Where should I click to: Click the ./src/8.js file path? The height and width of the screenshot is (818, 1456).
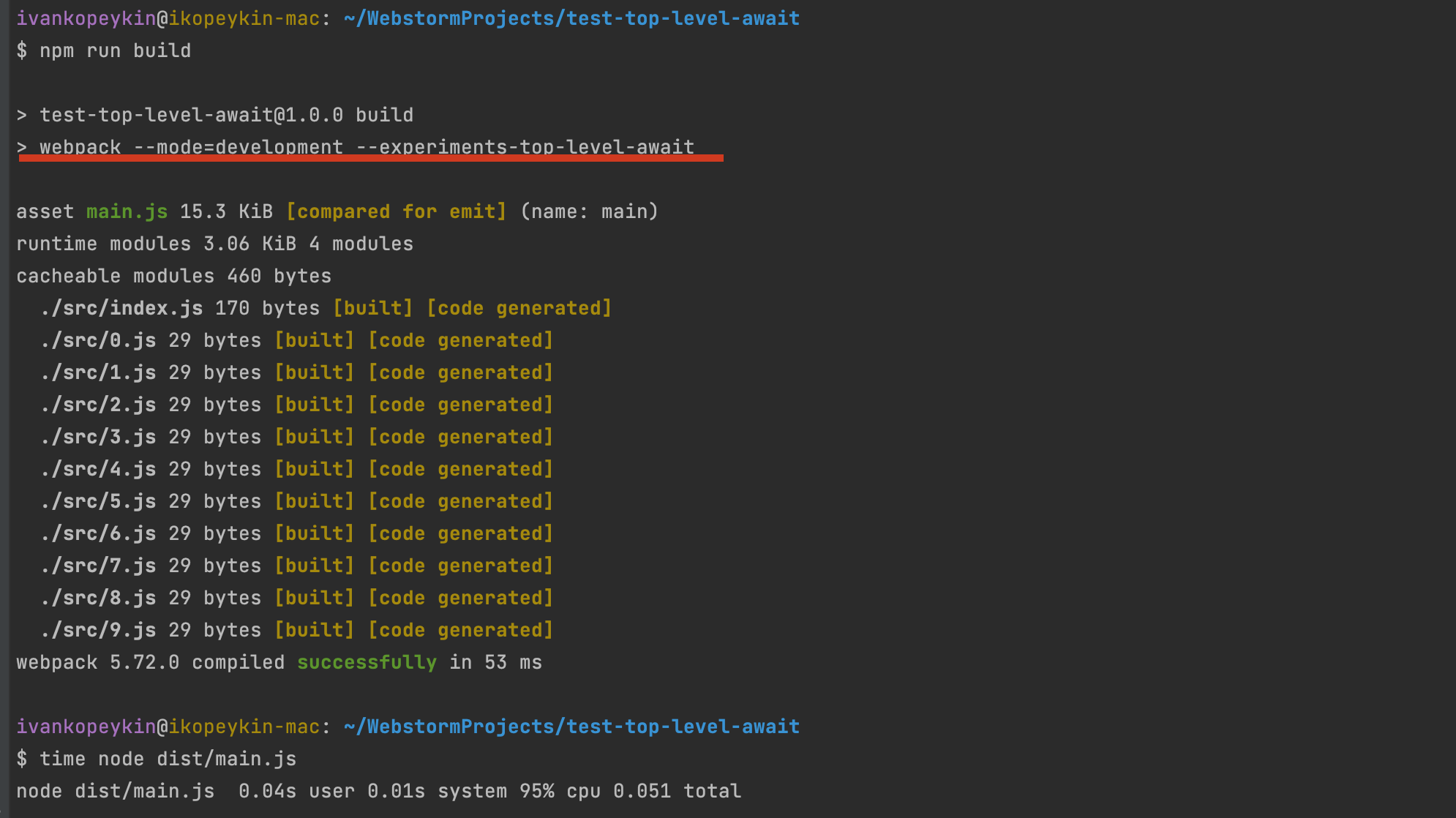pos(98,598)
